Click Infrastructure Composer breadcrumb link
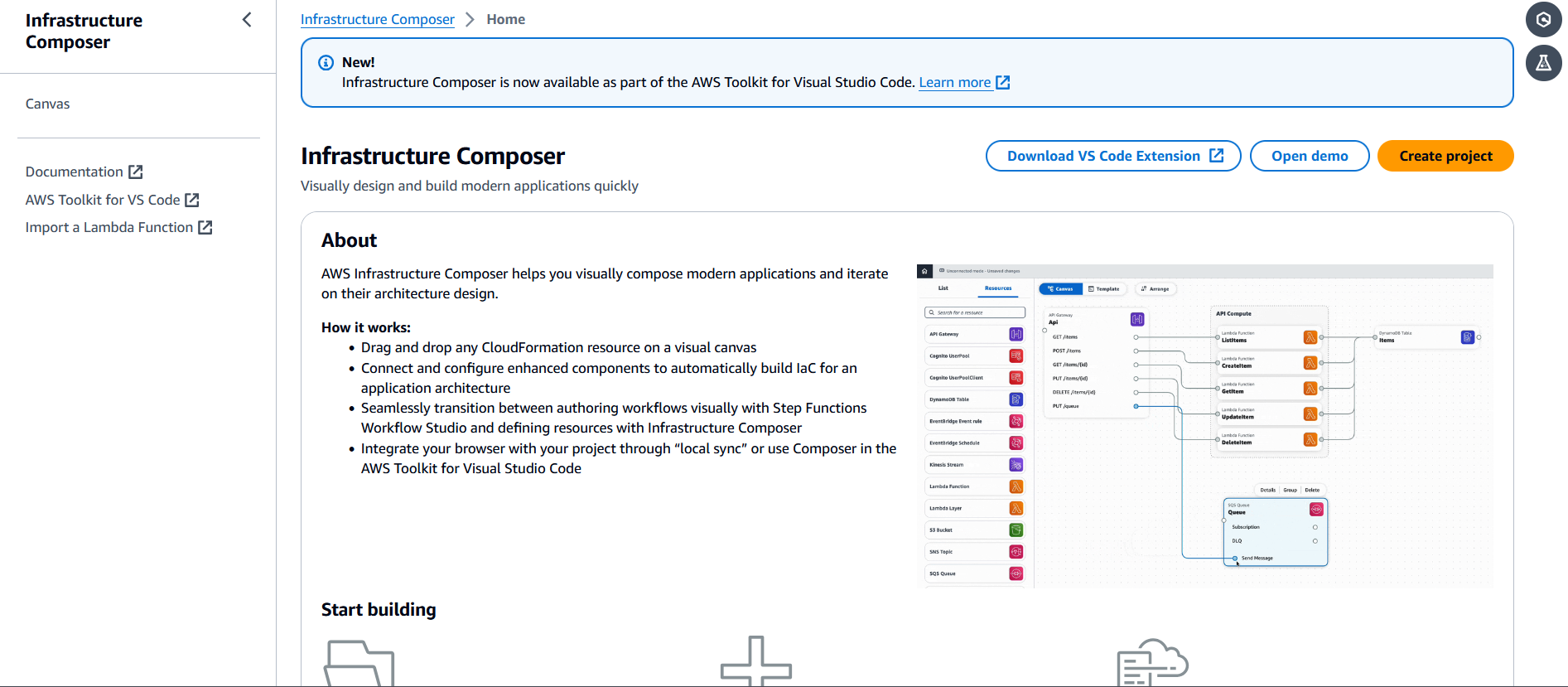Viewport: 1568px width, 687px height. point(377,19)
